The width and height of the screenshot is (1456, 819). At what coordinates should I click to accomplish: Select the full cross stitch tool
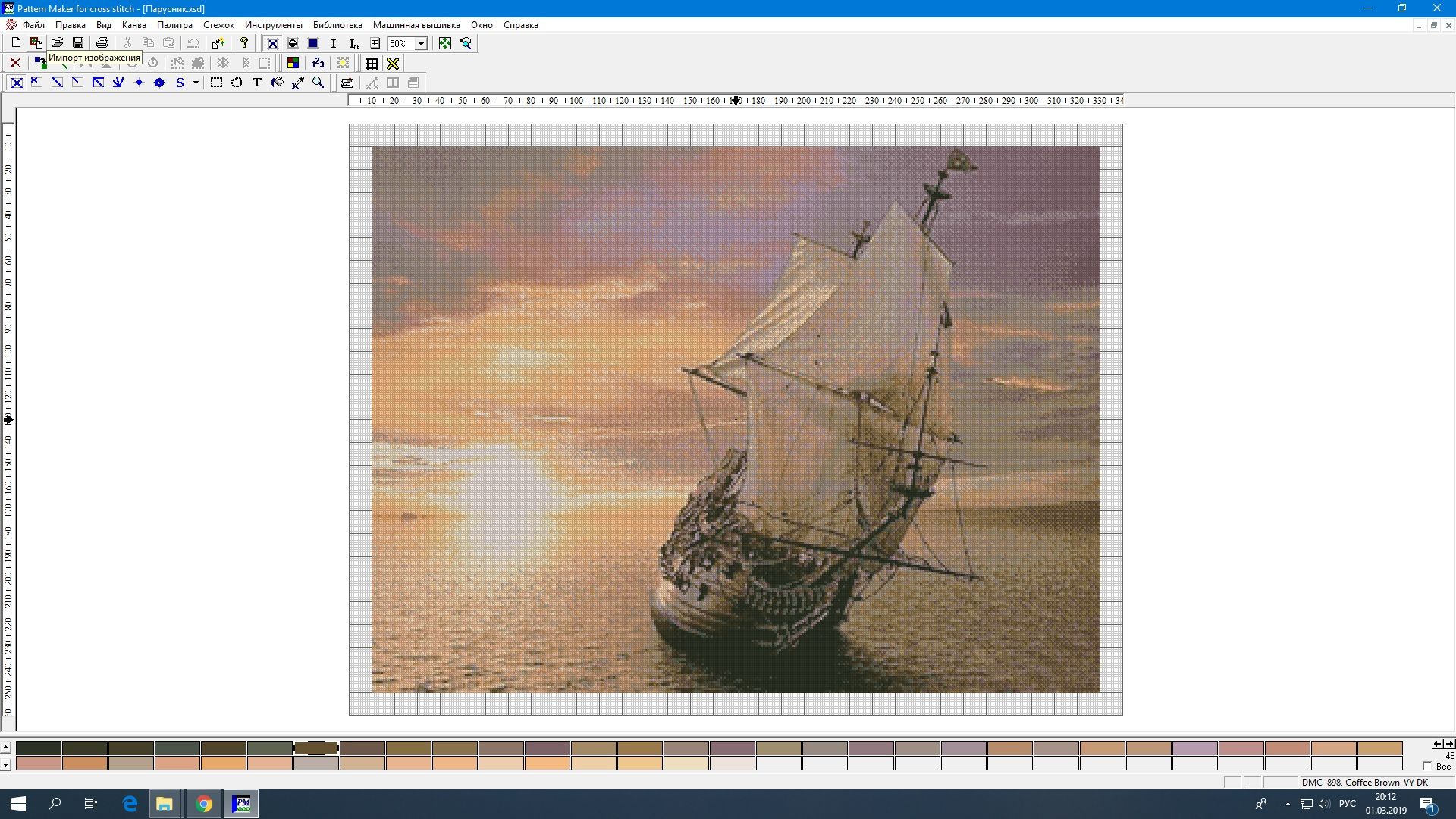point(17,83)
